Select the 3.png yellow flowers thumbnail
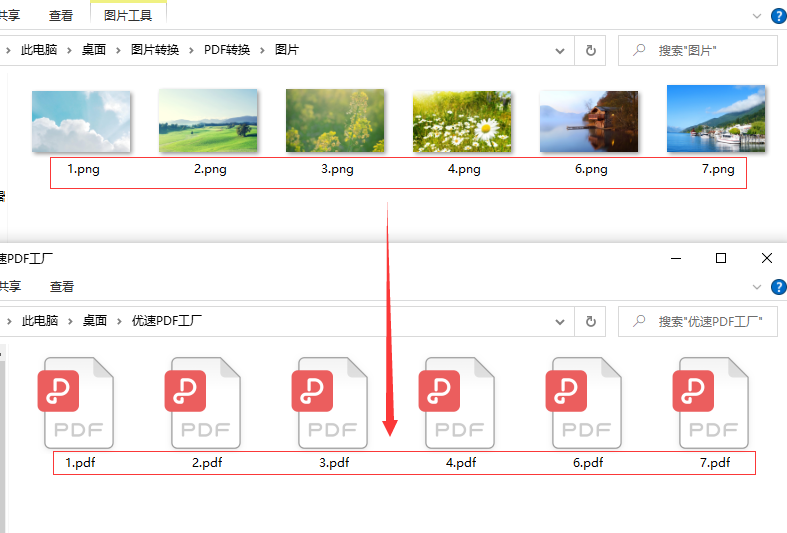The height and width of the screenshot is (533, 787). click(335, 120)
